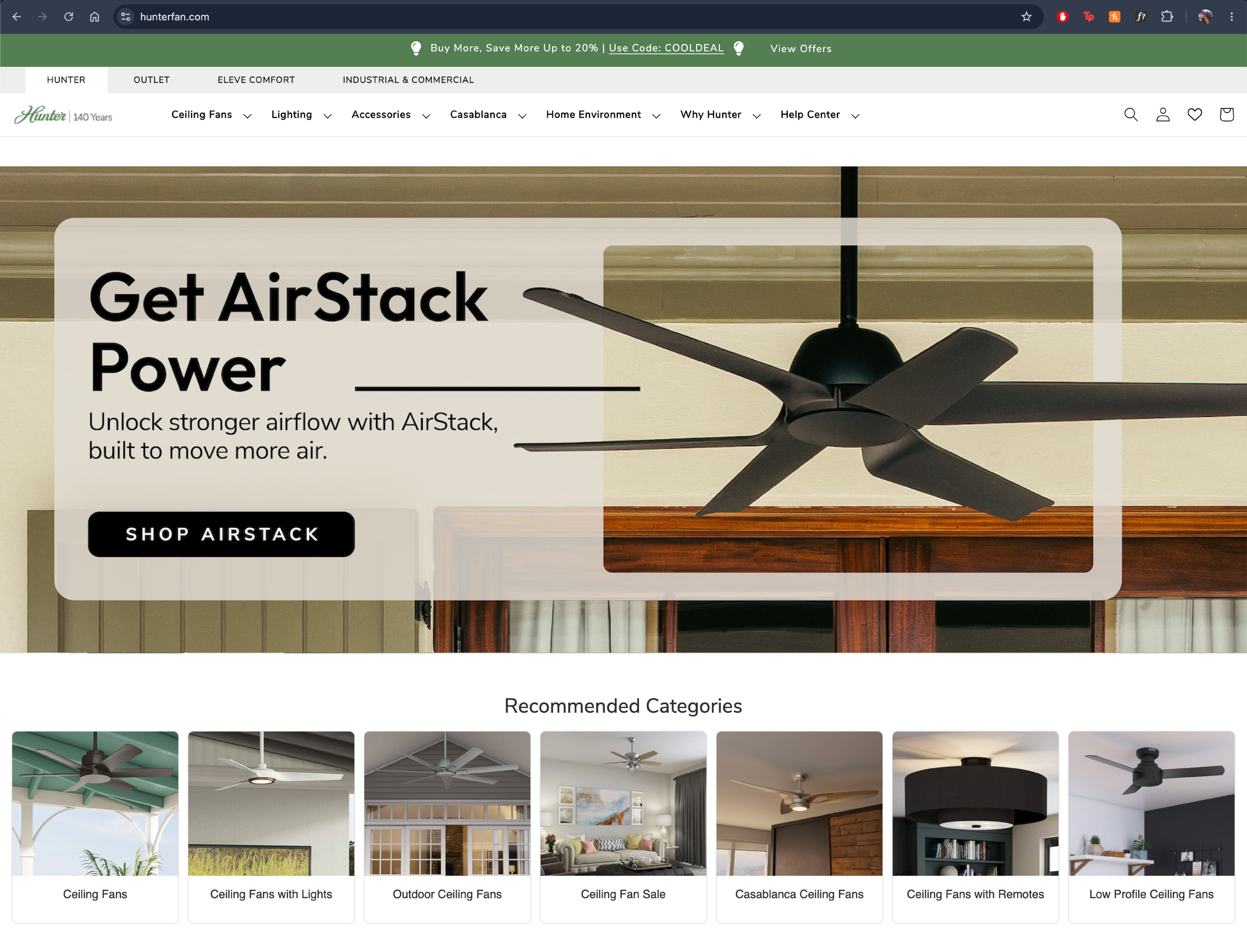This screenshot has width=1247, height=952.
Task: Click the three-blade black low-profile fan thumbnail
Action: click(1151, 803)
